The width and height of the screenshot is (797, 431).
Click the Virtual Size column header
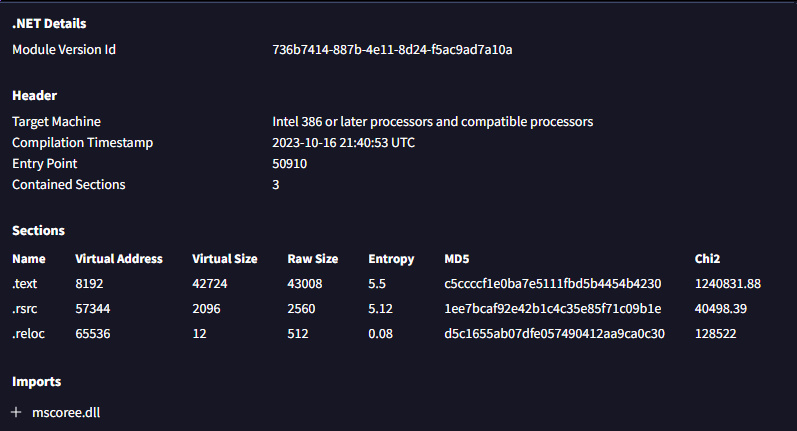[x=225, y=259]
